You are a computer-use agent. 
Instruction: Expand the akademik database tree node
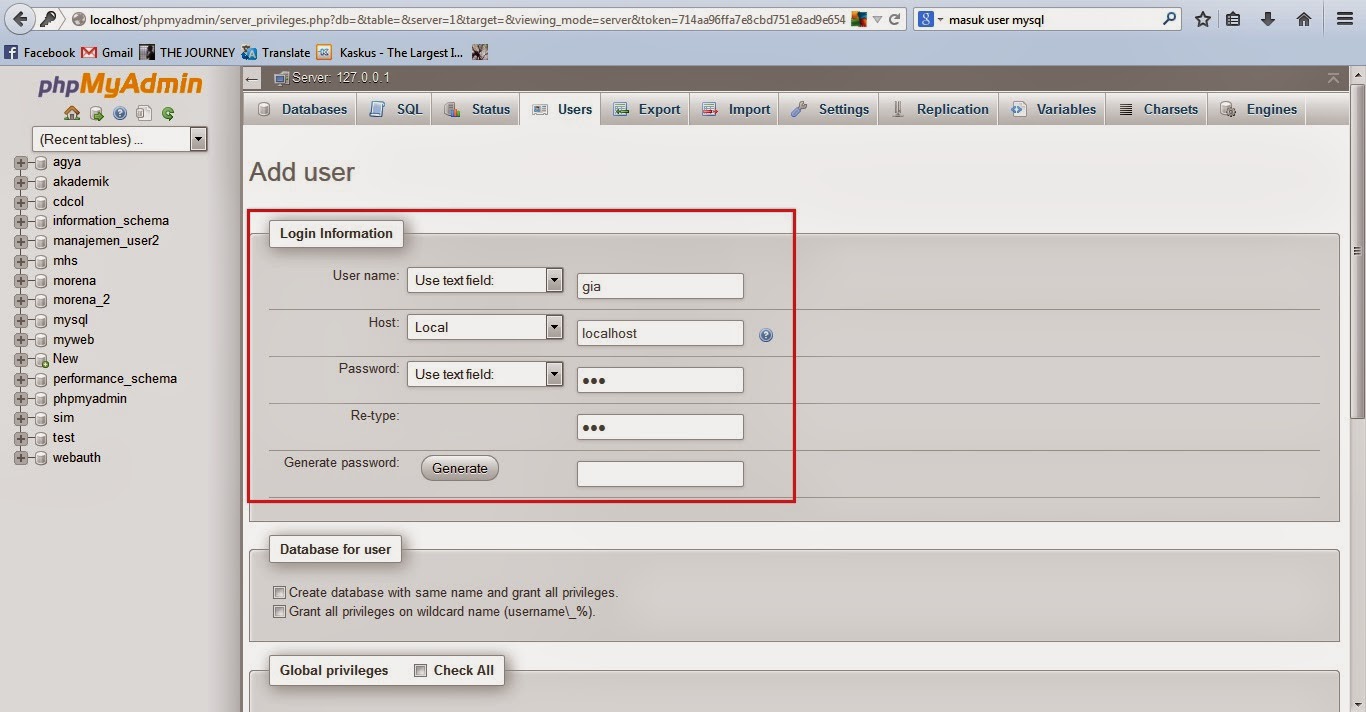tap(21, 182)
